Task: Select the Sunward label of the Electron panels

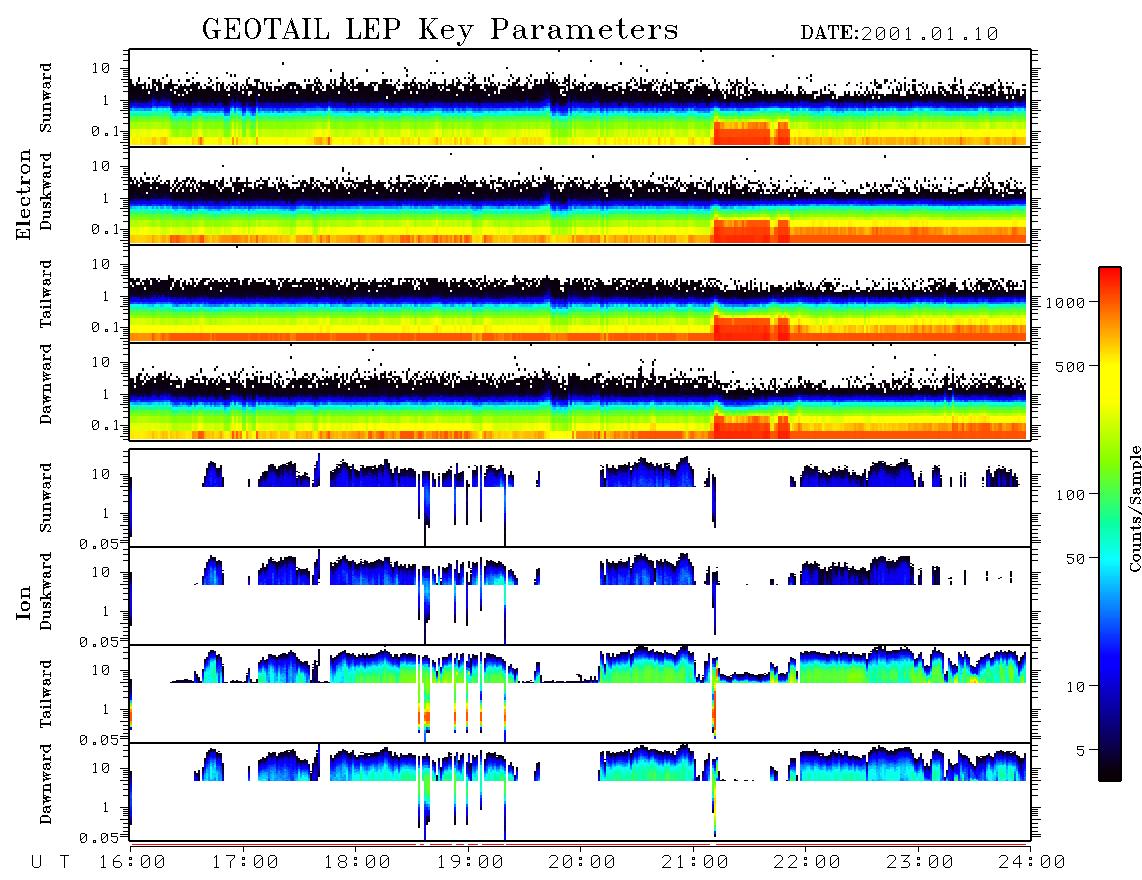Action: coord(46,98)
